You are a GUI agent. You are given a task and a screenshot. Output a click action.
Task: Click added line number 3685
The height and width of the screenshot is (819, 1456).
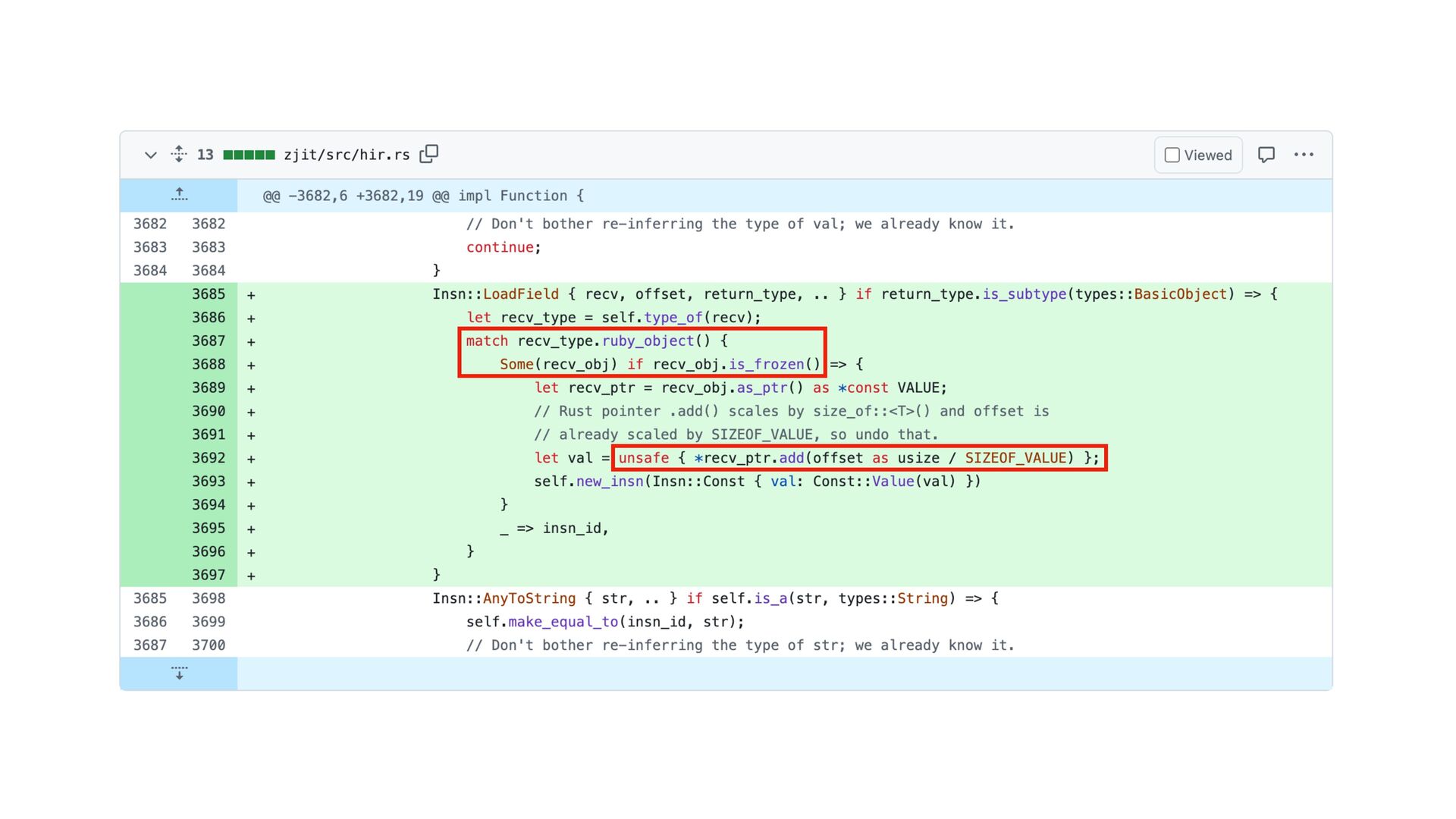point(208,294)
